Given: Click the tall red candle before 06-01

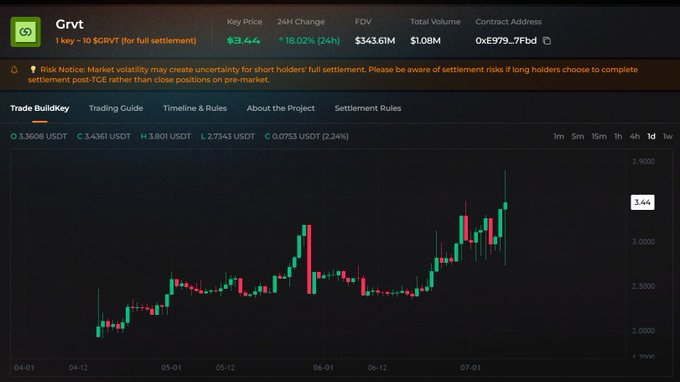Looking at the screenshot, I should point(309,259).
